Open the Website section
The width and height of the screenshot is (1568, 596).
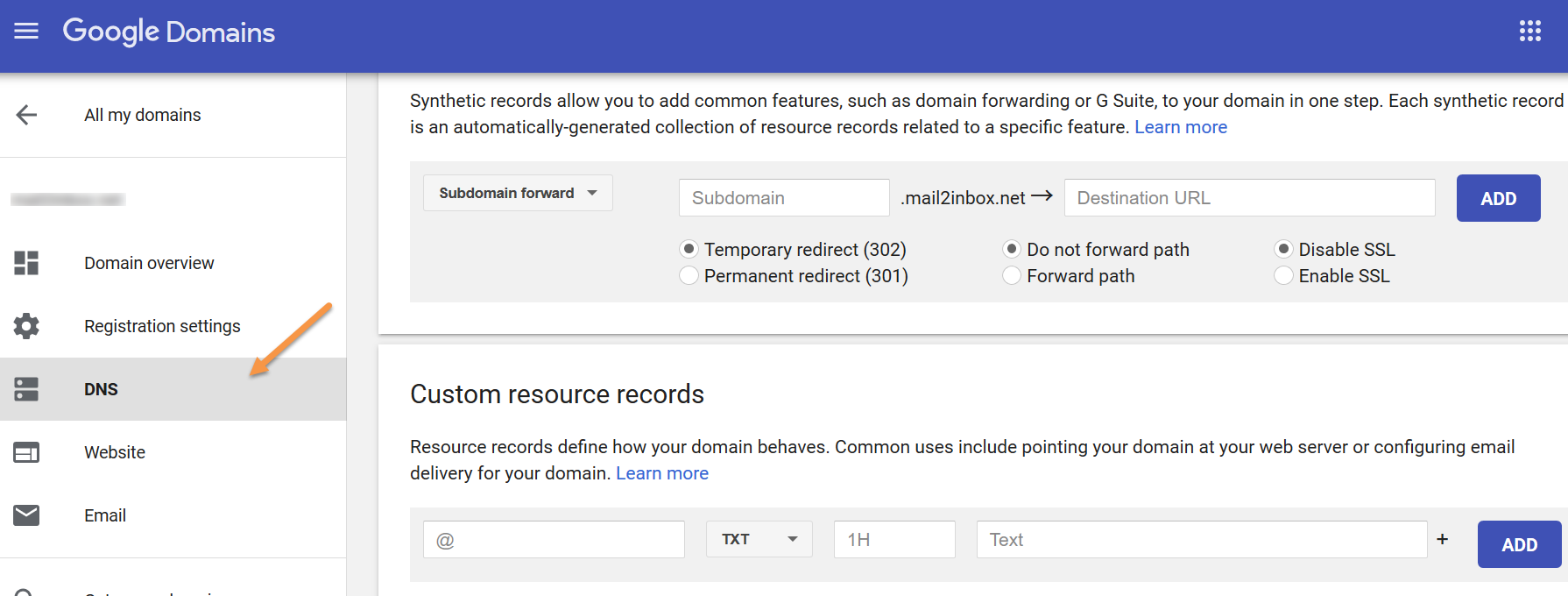coord(115,452)
